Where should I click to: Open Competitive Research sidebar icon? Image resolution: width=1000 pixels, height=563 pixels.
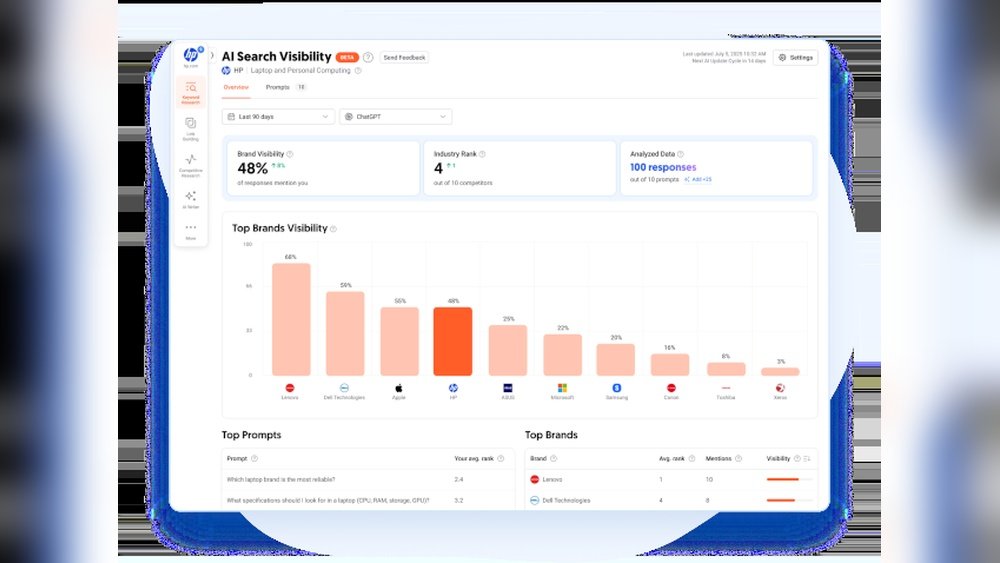[x=191, y=165]
